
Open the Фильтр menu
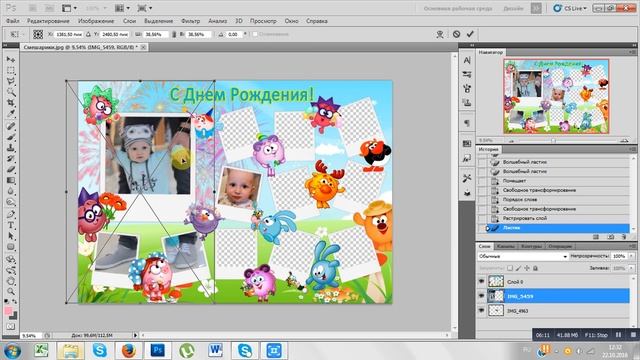tap(191, 21)
